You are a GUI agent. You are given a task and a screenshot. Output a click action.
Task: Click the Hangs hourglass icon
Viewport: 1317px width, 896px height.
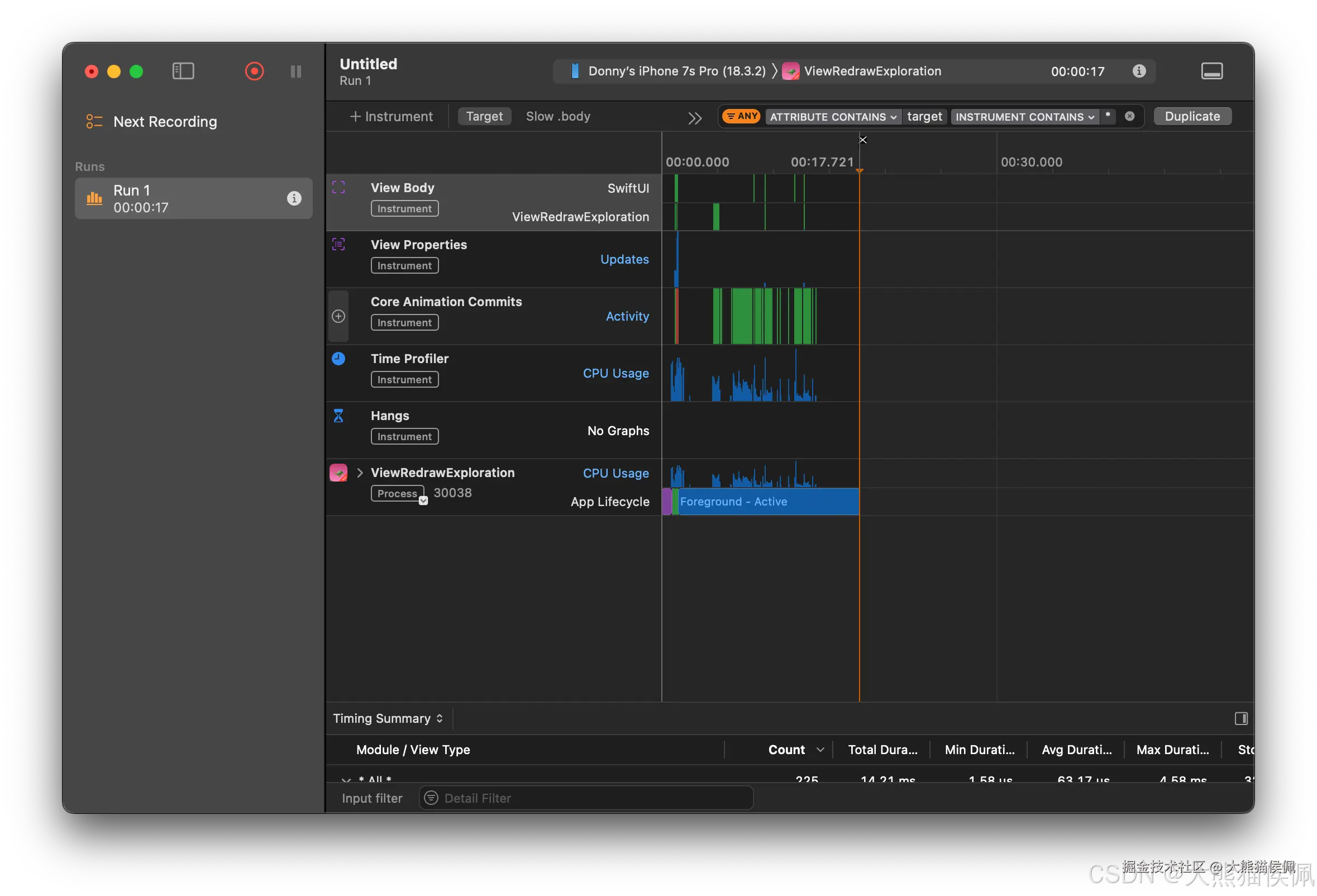pyautogui.click(x=338, y=416)
